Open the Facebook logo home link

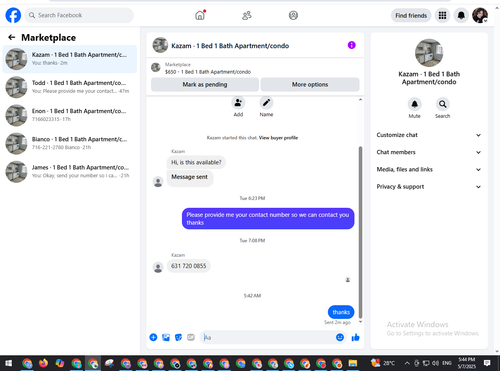pos(13,15)
